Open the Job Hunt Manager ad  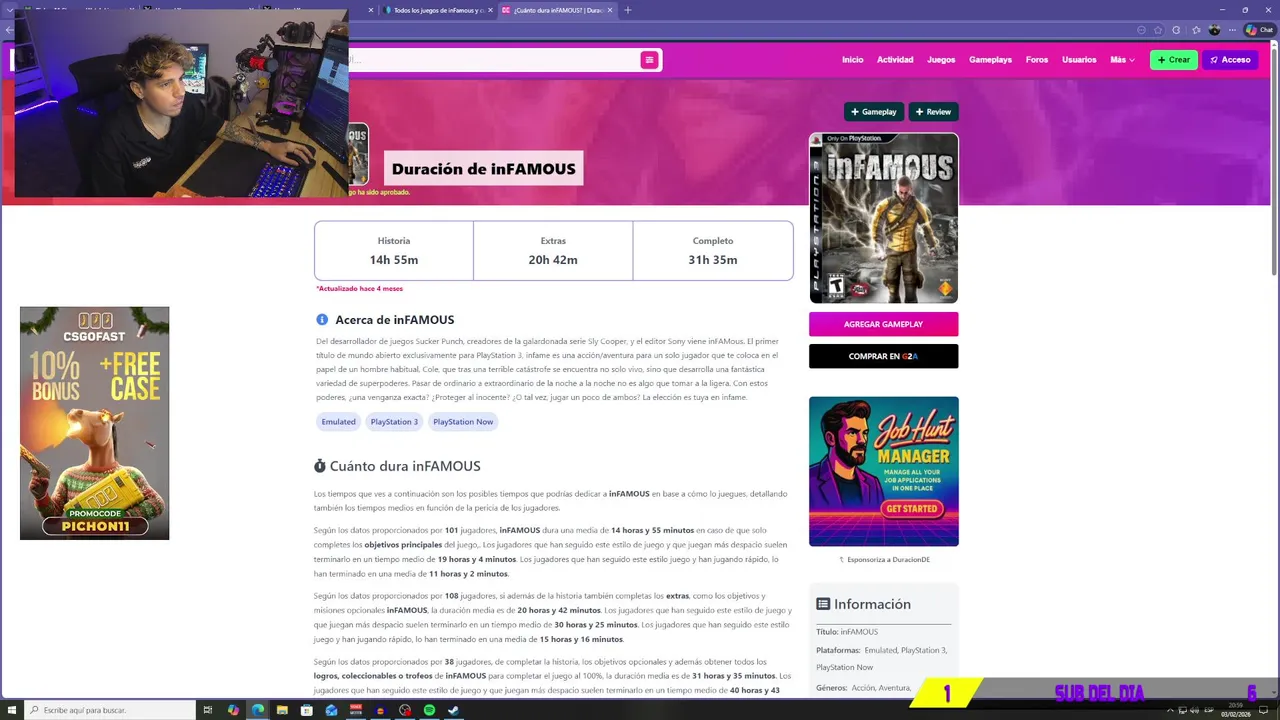pos(884,471)
